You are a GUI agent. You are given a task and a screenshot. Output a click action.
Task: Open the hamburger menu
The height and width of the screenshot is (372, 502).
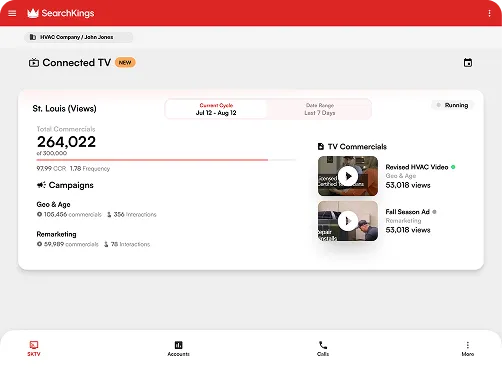(12, 13)
